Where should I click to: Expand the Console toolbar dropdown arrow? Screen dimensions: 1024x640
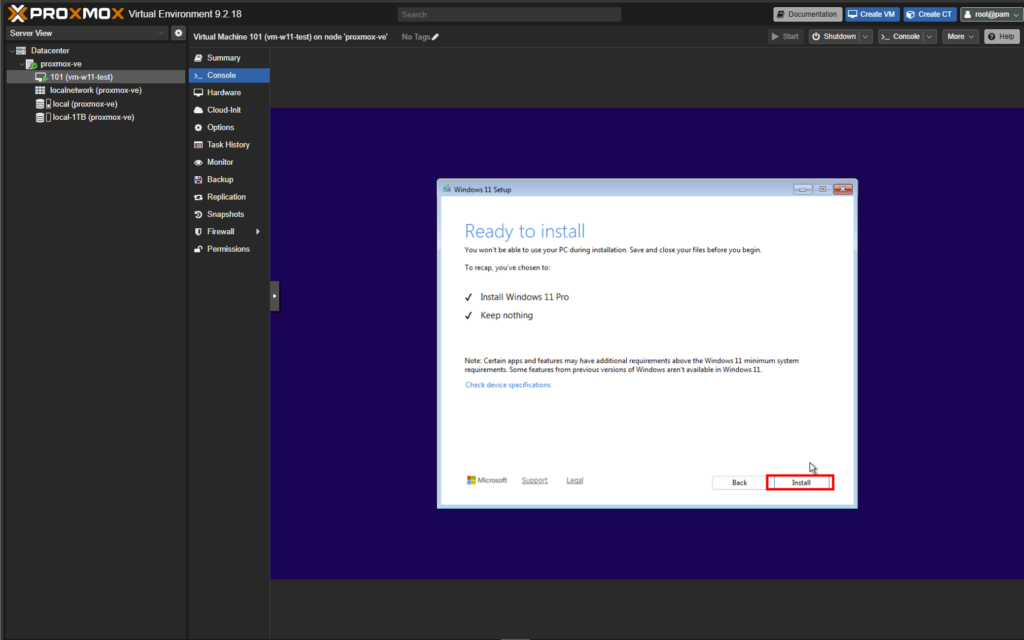(929, 37)
